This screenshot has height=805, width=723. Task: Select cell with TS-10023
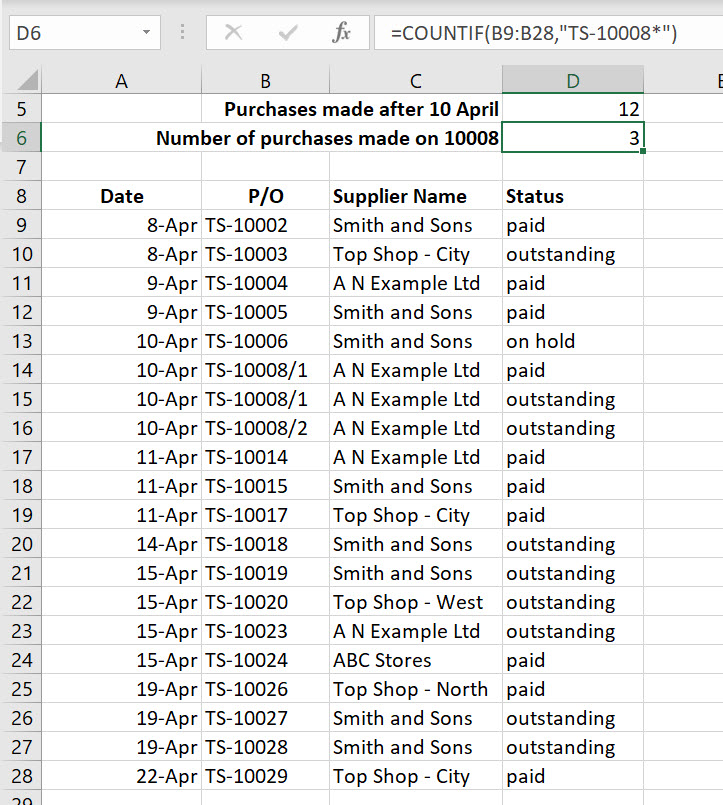pos(265,631)
